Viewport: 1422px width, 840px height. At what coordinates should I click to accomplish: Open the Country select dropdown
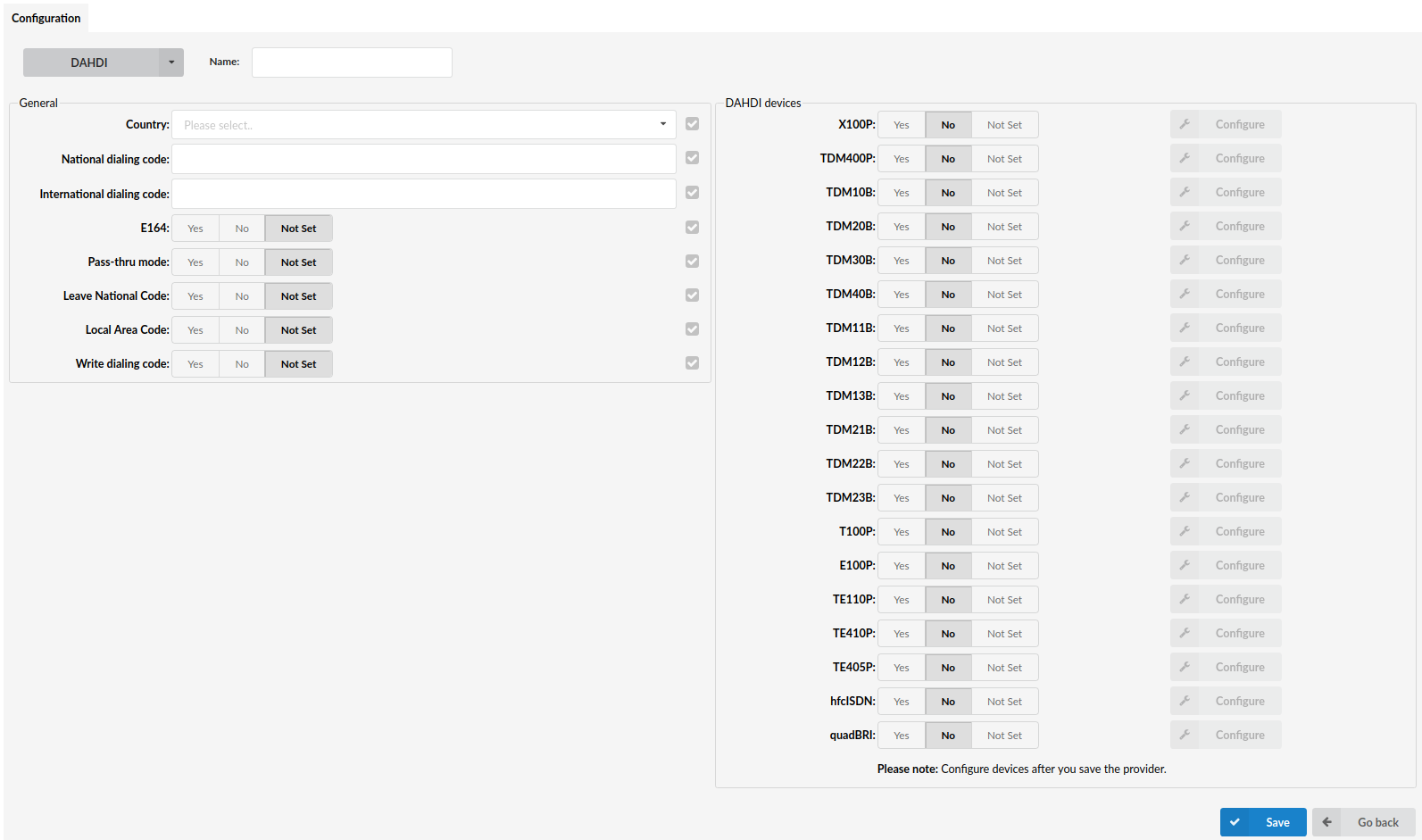click(424, 125)
